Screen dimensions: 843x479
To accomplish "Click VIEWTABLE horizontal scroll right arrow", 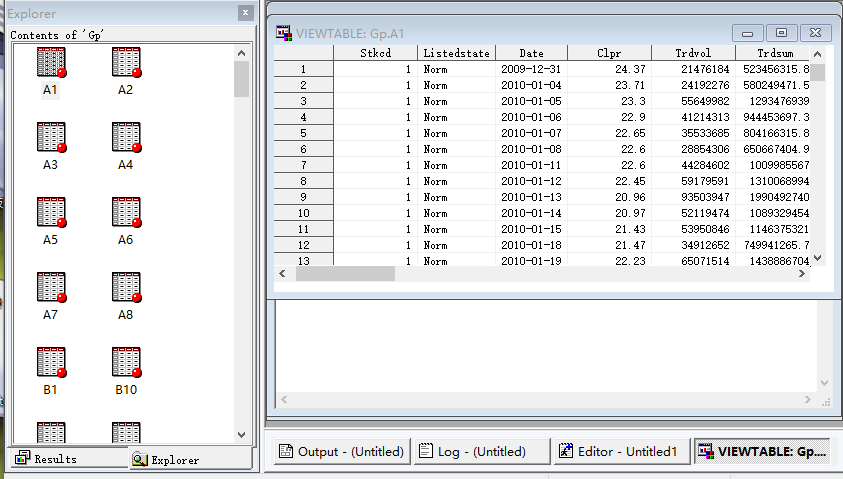I will (x=802, y=273).
